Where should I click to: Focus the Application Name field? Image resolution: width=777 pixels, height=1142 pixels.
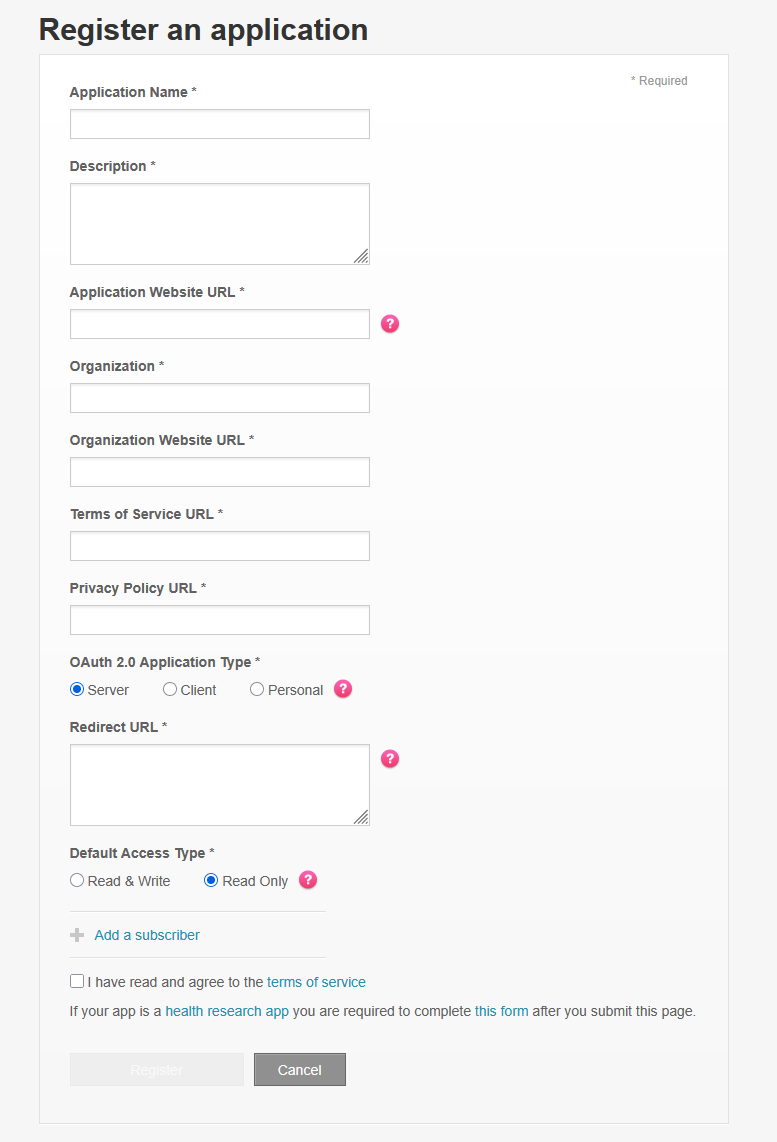pyautogui.click(x=220, y=124)
